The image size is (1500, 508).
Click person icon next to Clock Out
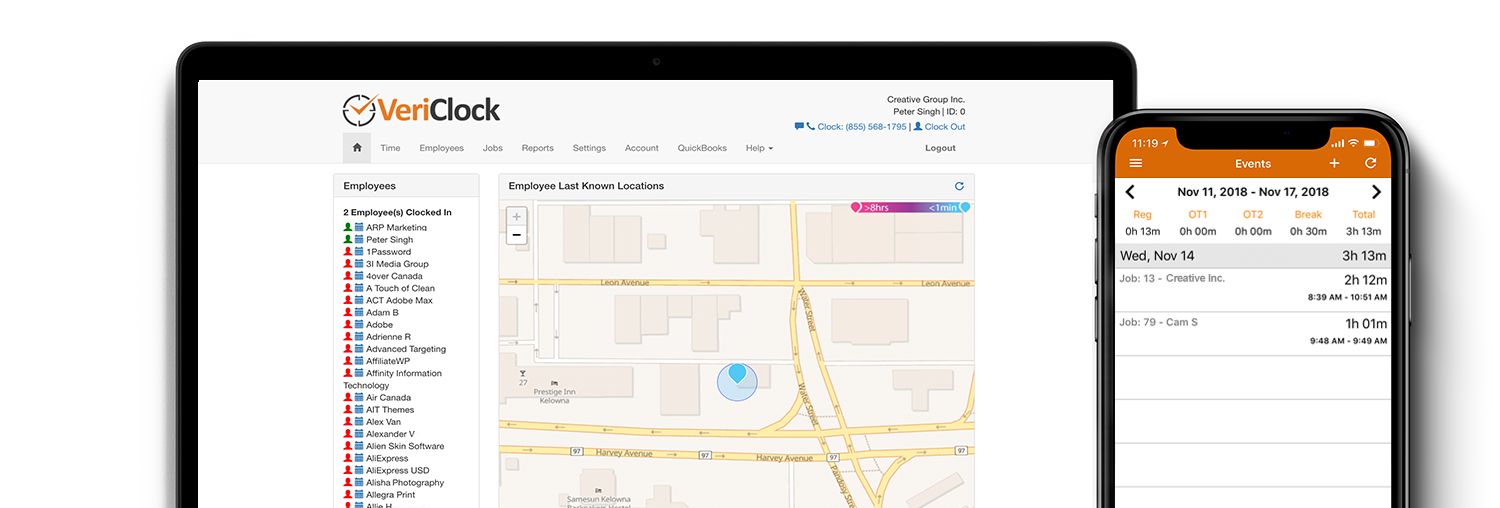point(918,127)
